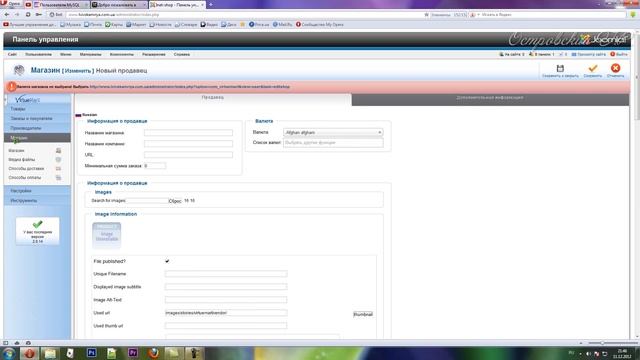Toggle the File published checkbox
This screenshot has height=360, width=640.
click(167, 261)
